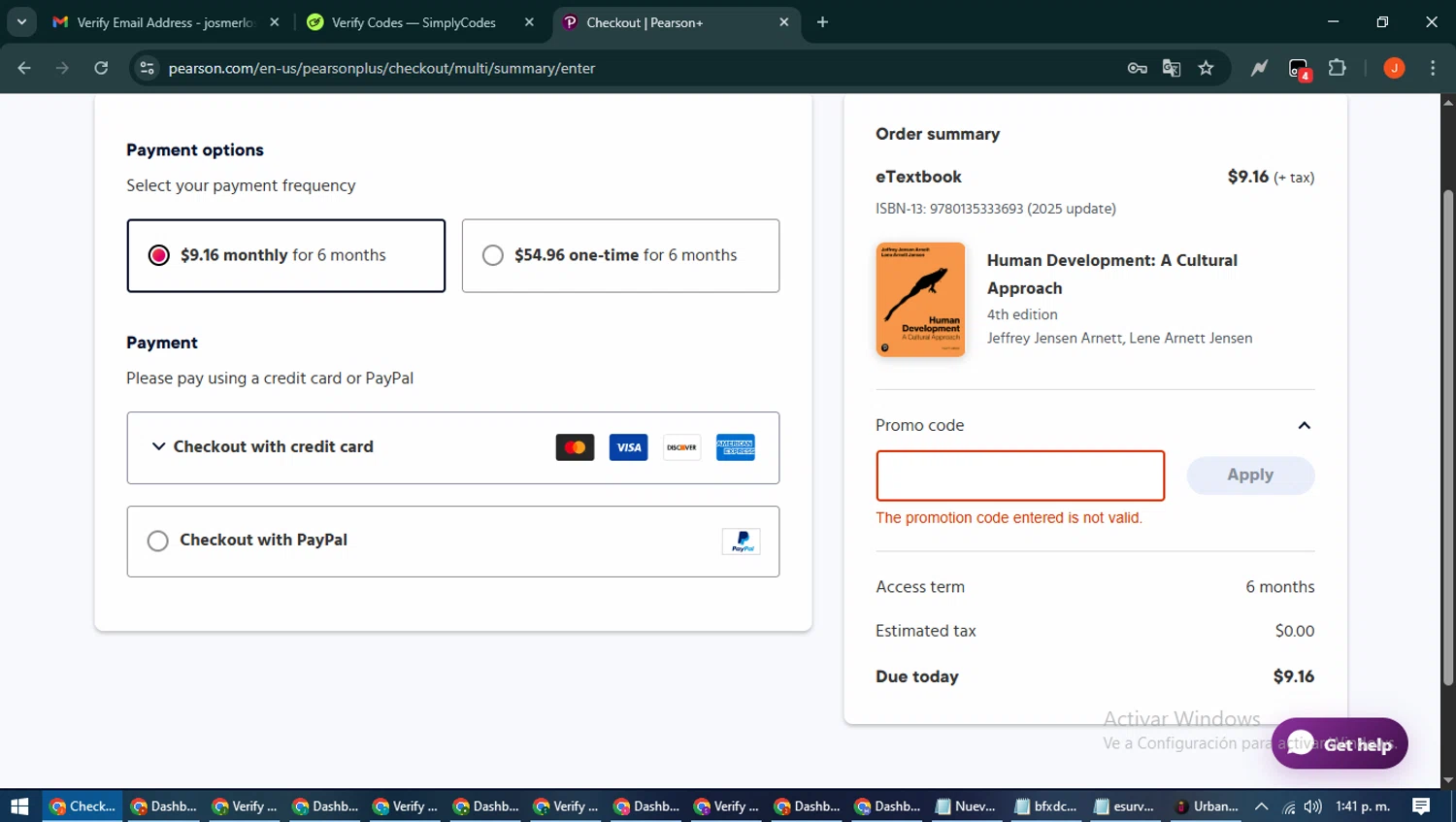Switch to the Verify Email Address Gmail tab
1456x822 pixels.
(164, 22)
